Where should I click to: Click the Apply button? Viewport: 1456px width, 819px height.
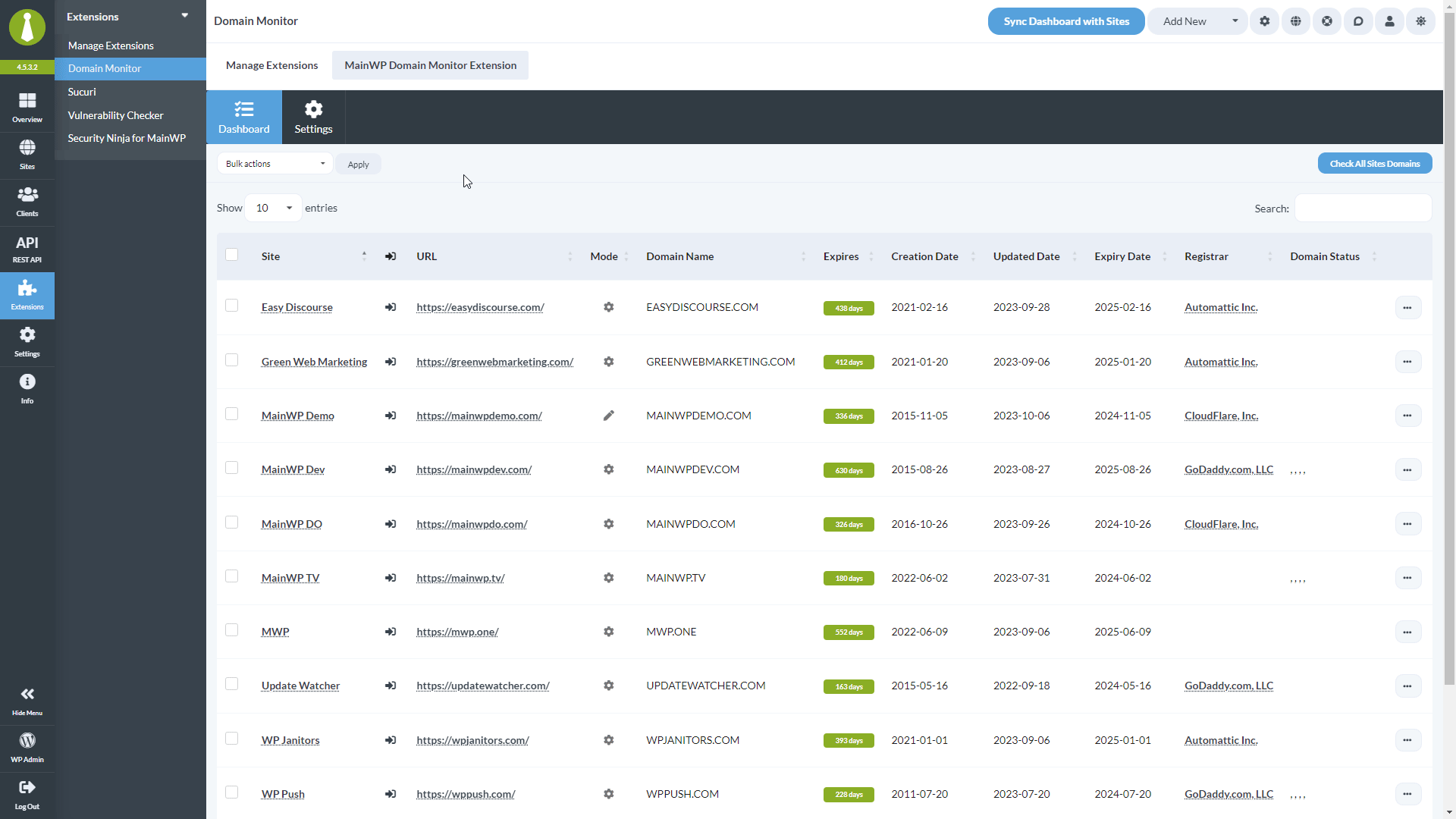pyautogui.click(x=359, y=165)
